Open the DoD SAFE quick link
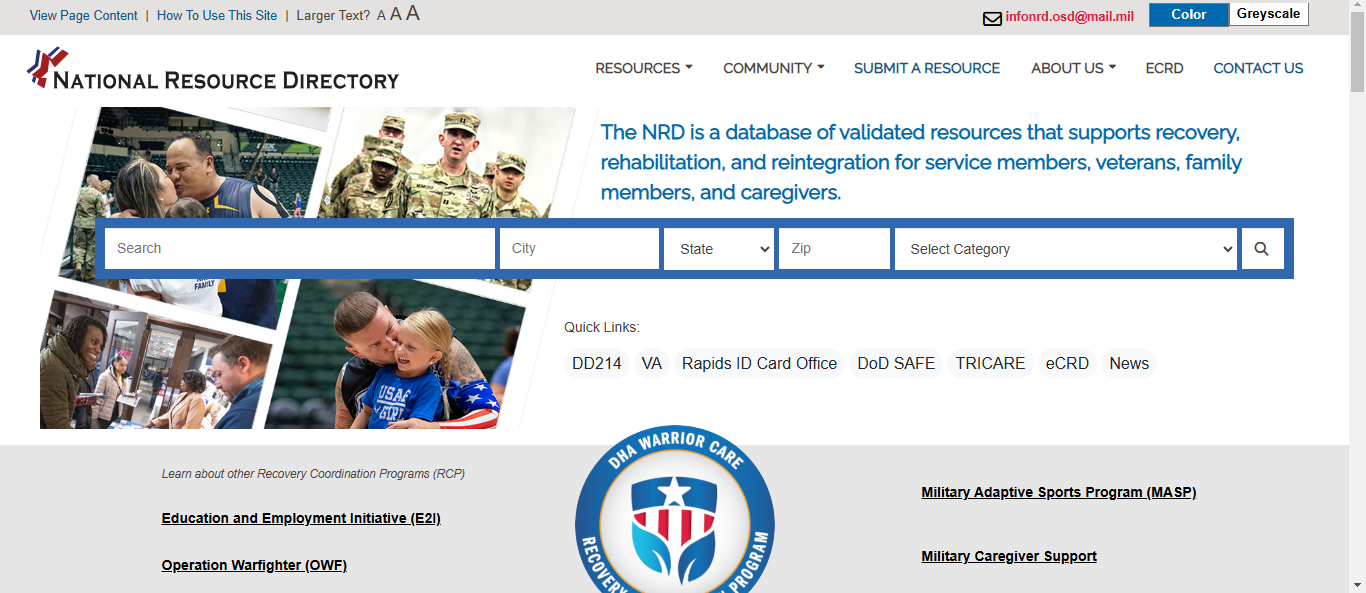Image resolution: width=1366 pixels, height=593 pixels. point(896,364)
